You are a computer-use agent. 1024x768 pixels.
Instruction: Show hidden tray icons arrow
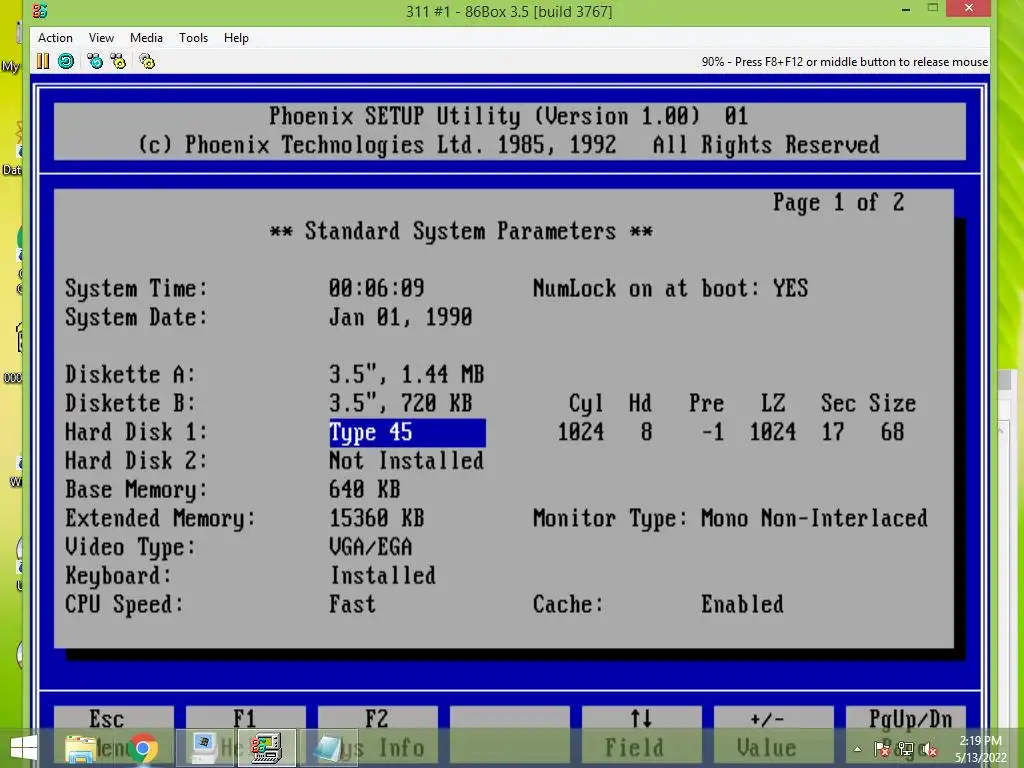click(857, 749)
